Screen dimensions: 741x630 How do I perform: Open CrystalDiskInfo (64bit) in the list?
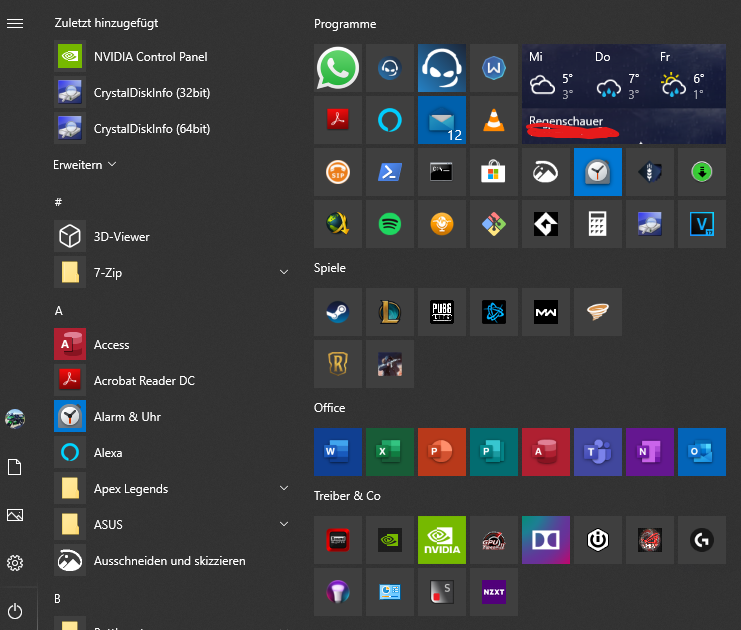[172, 129]
